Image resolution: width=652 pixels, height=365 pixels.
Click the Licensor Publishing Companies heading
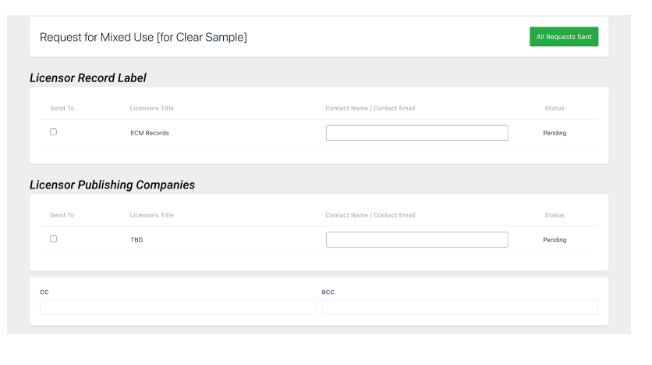[112, 185]
